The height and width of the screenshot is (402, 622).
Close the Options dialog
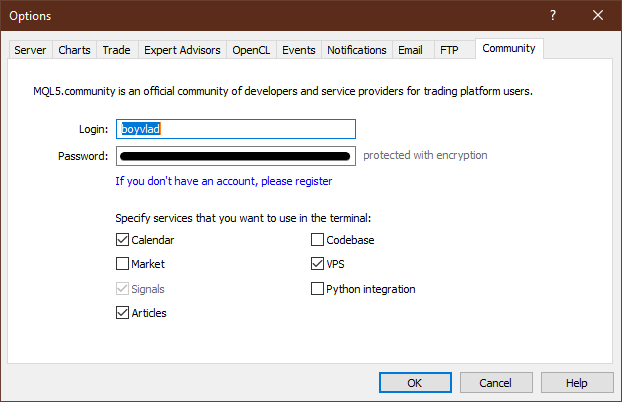tap(598, 15)
